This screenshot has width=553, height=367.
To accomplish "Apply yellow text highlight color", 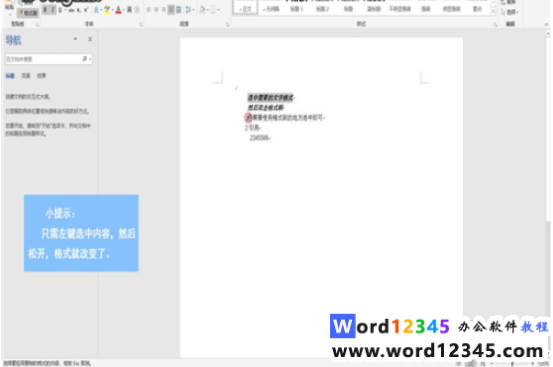I will click(107, 10).
